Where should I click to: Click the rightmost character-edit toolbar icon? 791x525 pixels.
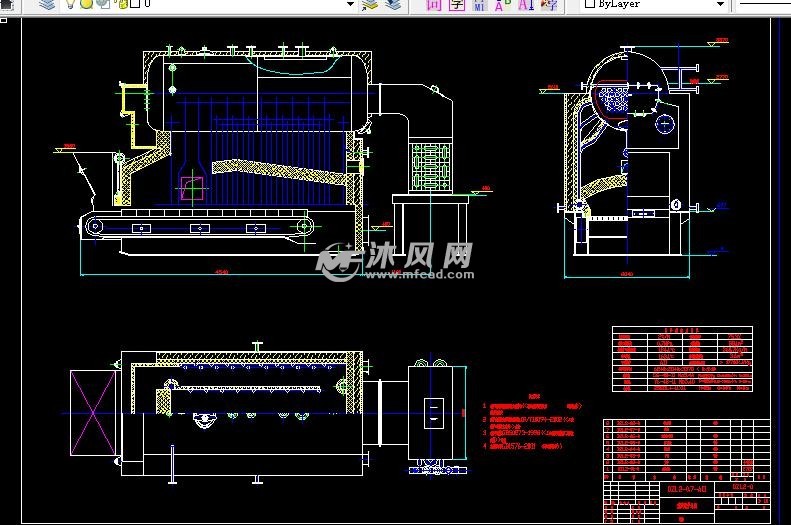point(549,5)
